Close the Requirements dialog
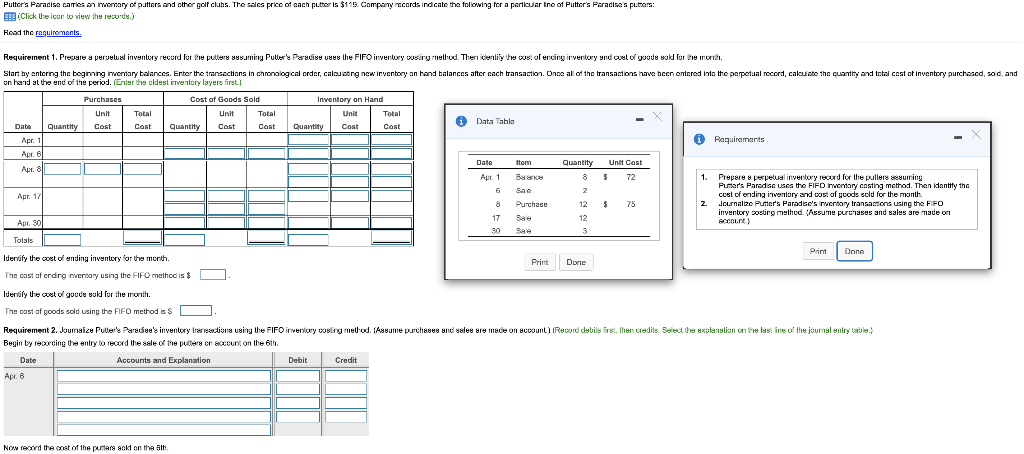The width and height of the screenshot is (1024, 454). (976, 134)
